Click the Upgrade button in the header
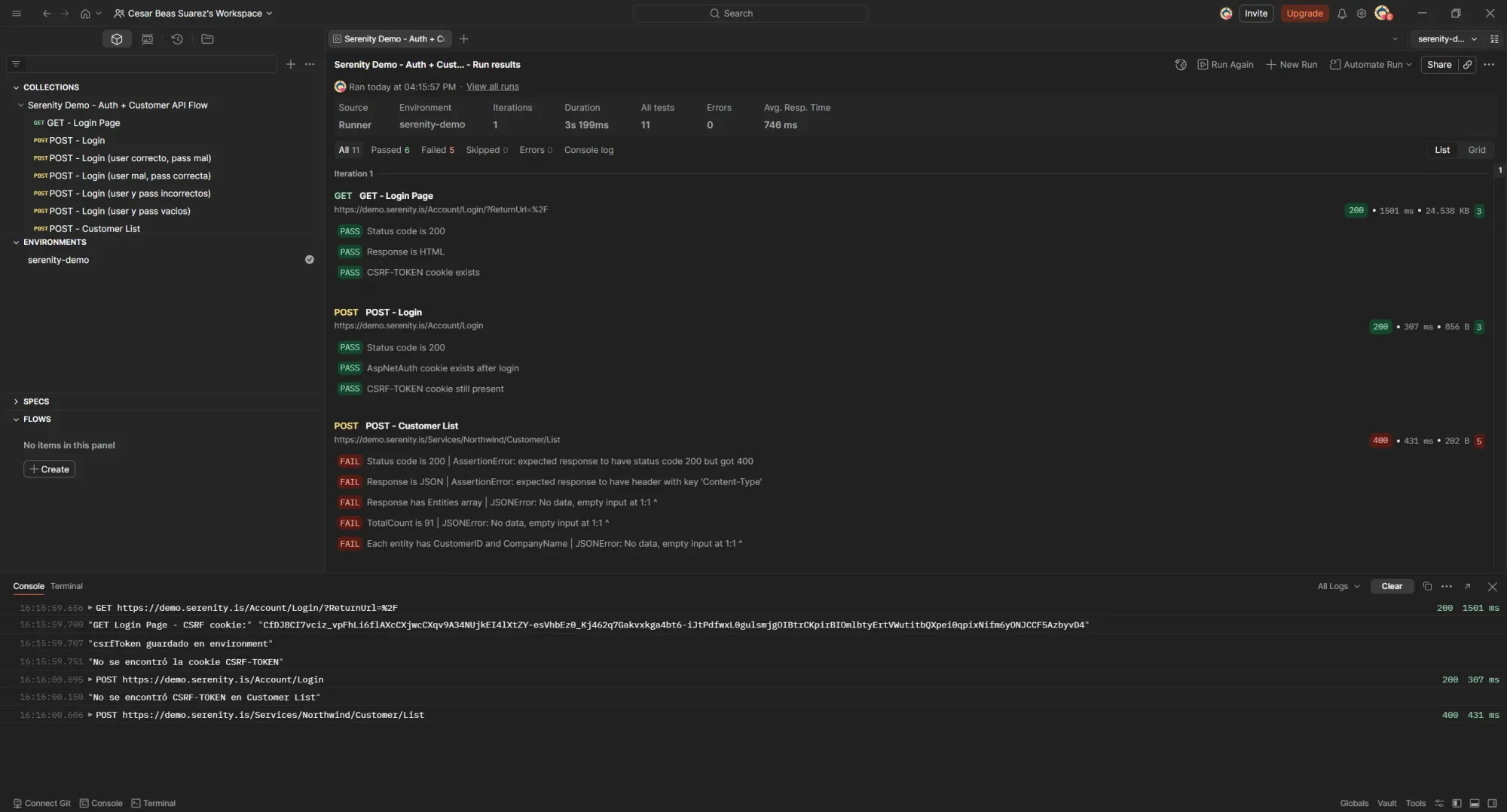1507x812 pixels. click(1304, 13)
